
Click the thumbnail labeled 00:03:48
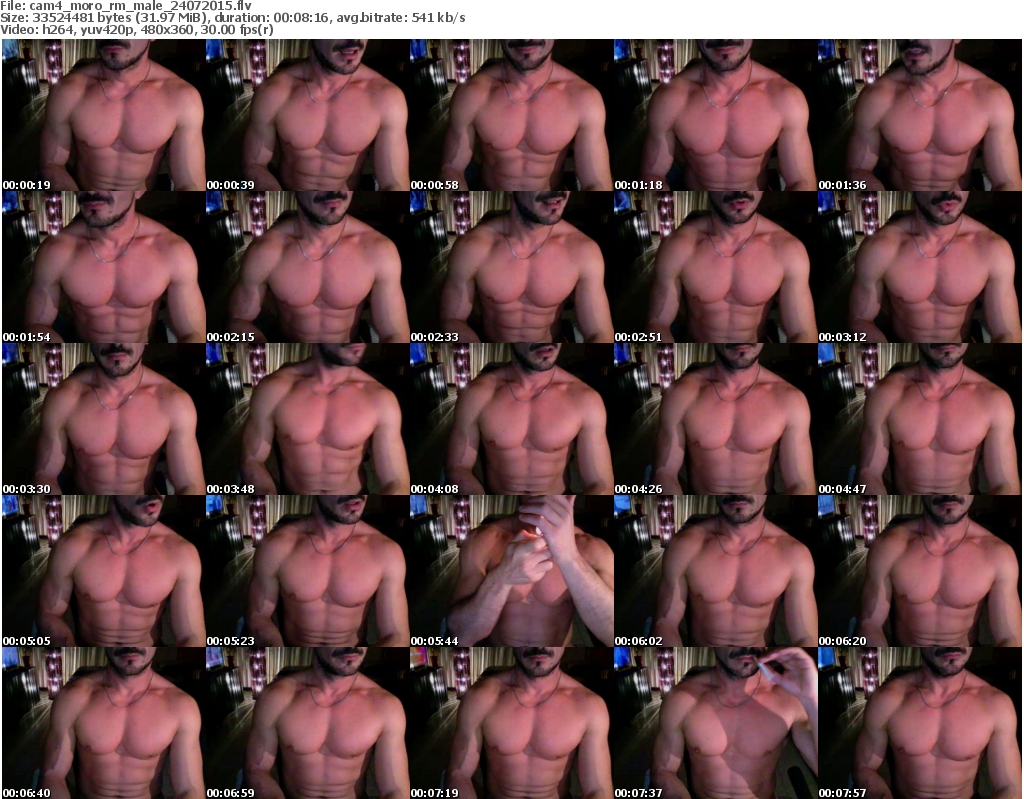[307, 419]
